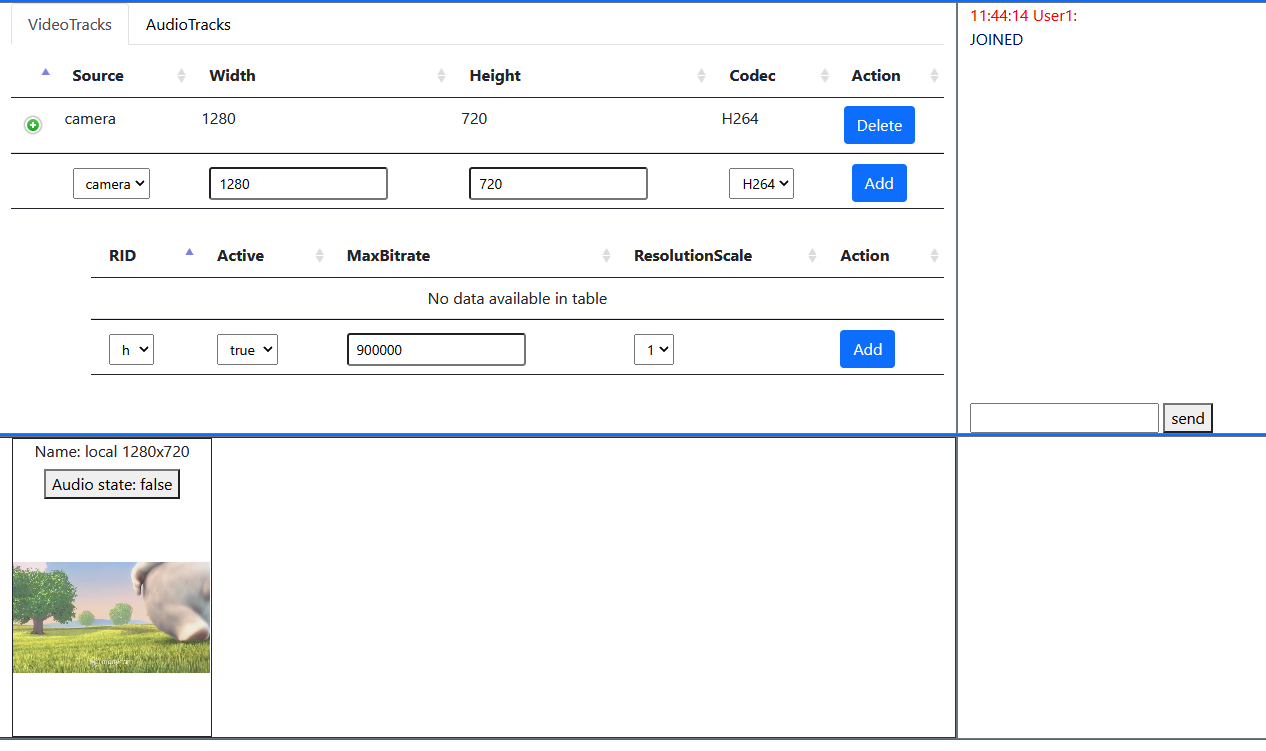Viewport: 1266px width, 751px height.
Task: Sort video tracks by Height column
Action: (495, 76)
